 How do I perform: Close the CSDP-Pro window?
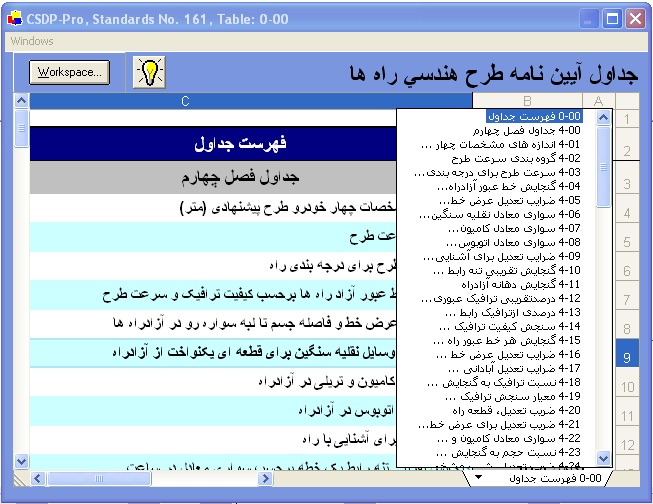(636, 19)
